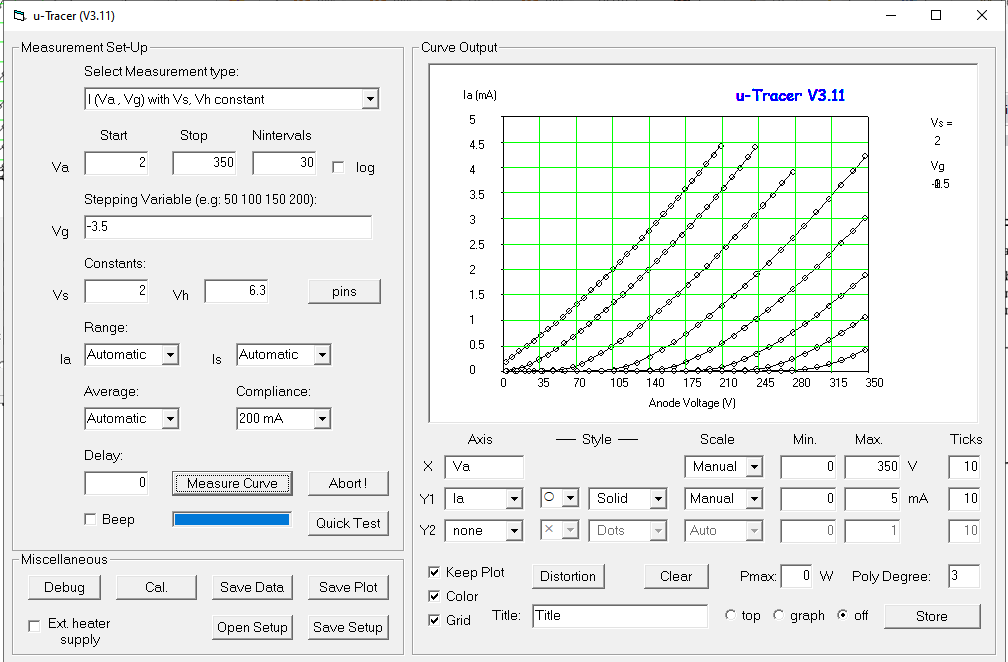Click the X axis Ticks field
The height and width of the screenshot is (662, 1008).
click(964, 467)
